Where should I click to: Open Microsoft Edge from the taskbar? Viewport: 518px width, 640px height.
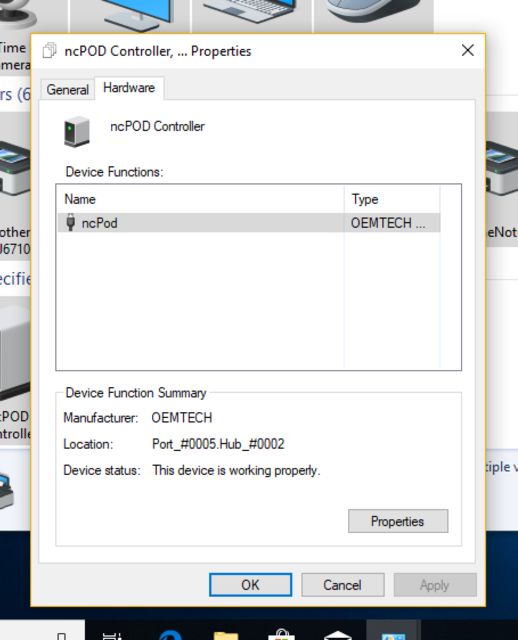(170, 635)
